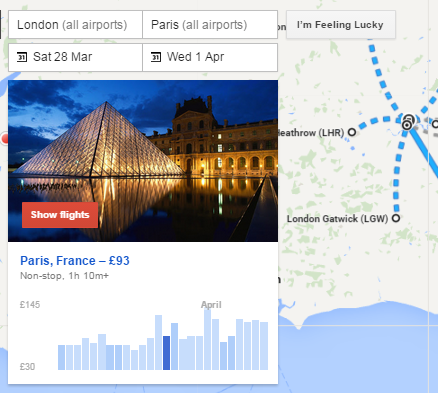Click the London Gatwick (LGW) map label

pos(337,219)
